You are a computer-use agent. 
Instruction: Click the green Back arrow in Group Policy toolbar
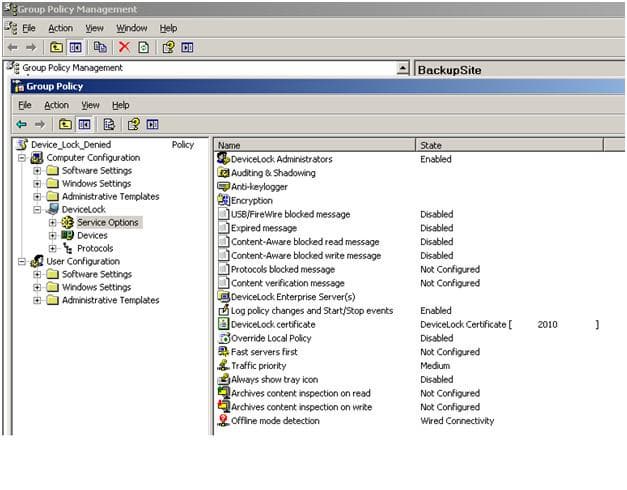coord(22,124)
